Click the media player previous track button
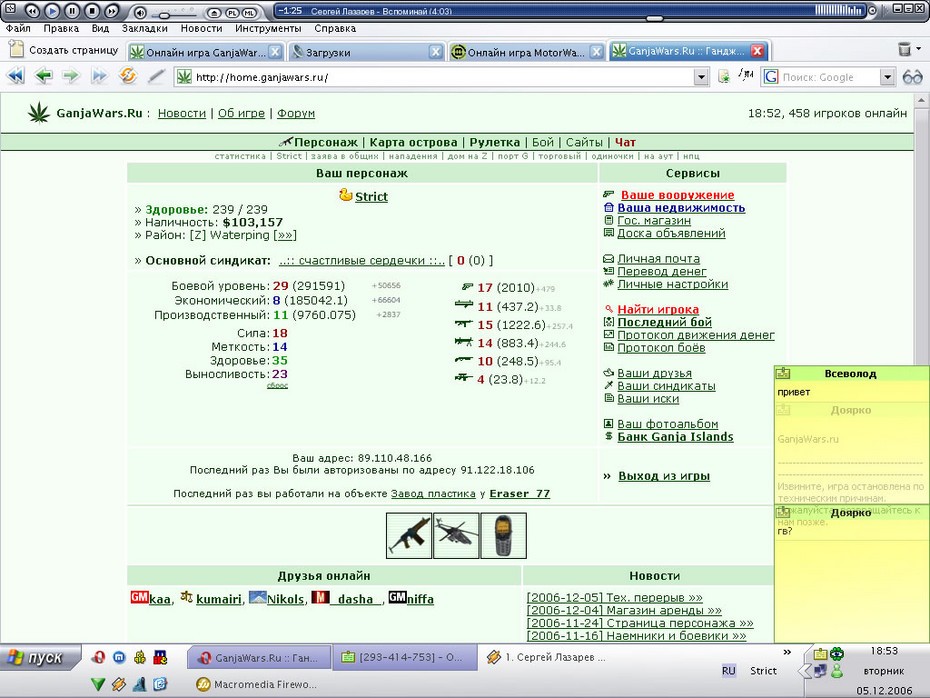The image size is (930, 698). [x=32, y=11]
